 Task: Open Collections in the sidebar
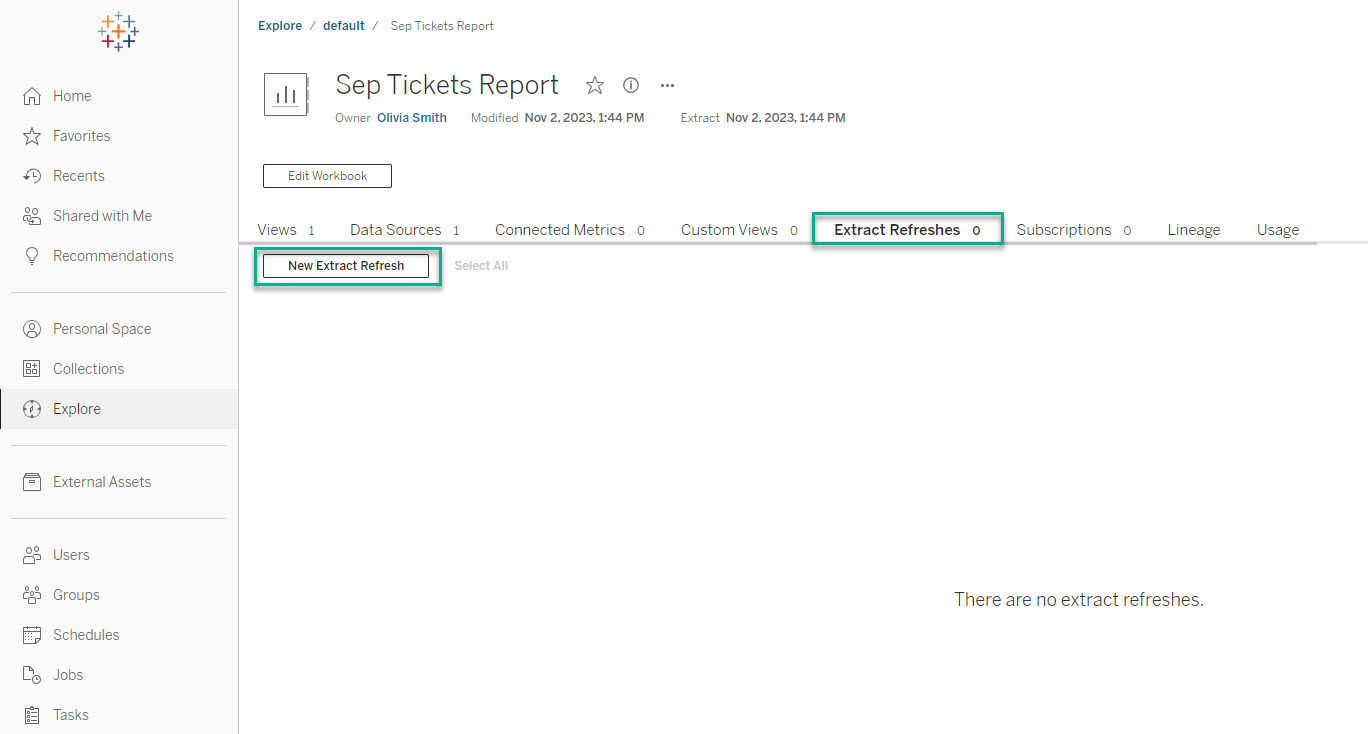click(88, 369)
